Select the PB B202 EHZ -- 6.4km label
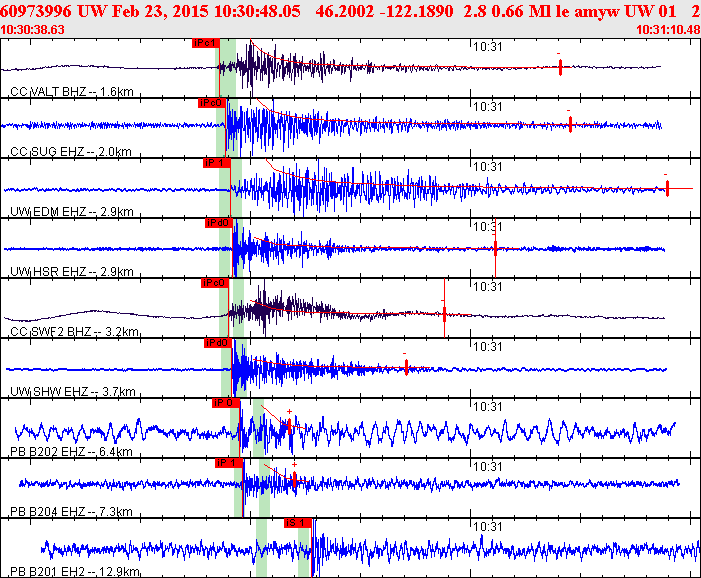 click(x=71, y=451)
